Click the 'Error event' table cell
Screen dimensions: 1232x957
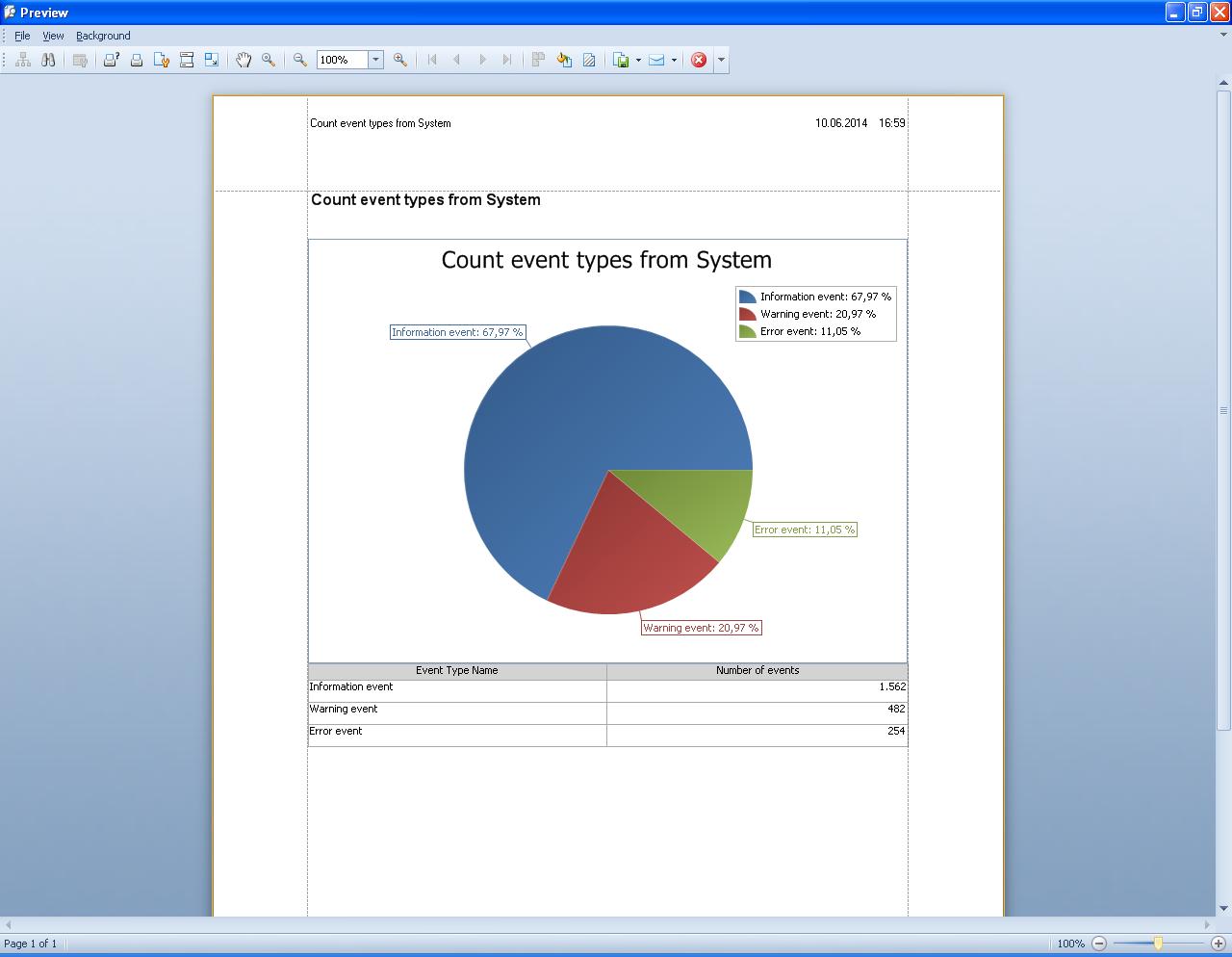click(457, 736)
